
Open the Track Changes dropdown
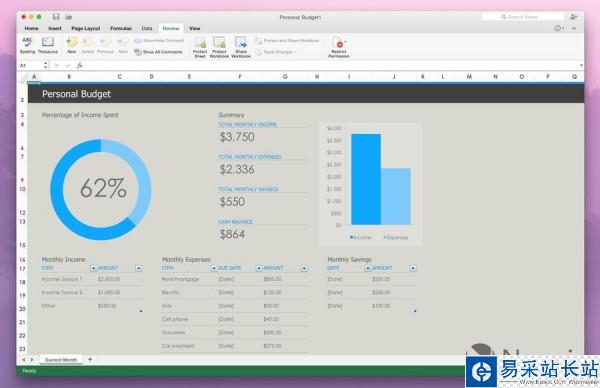pos(276,52)
